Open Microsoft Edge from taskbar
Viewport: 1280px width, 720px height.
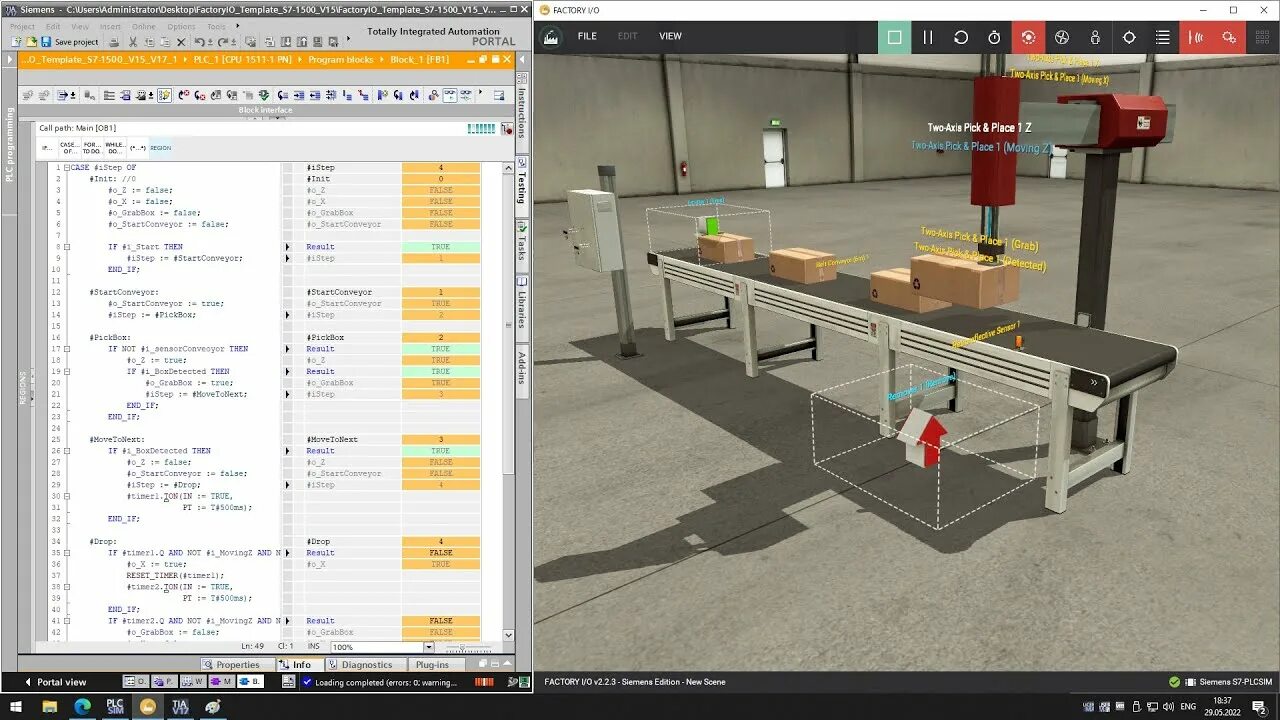pos(83,706)
